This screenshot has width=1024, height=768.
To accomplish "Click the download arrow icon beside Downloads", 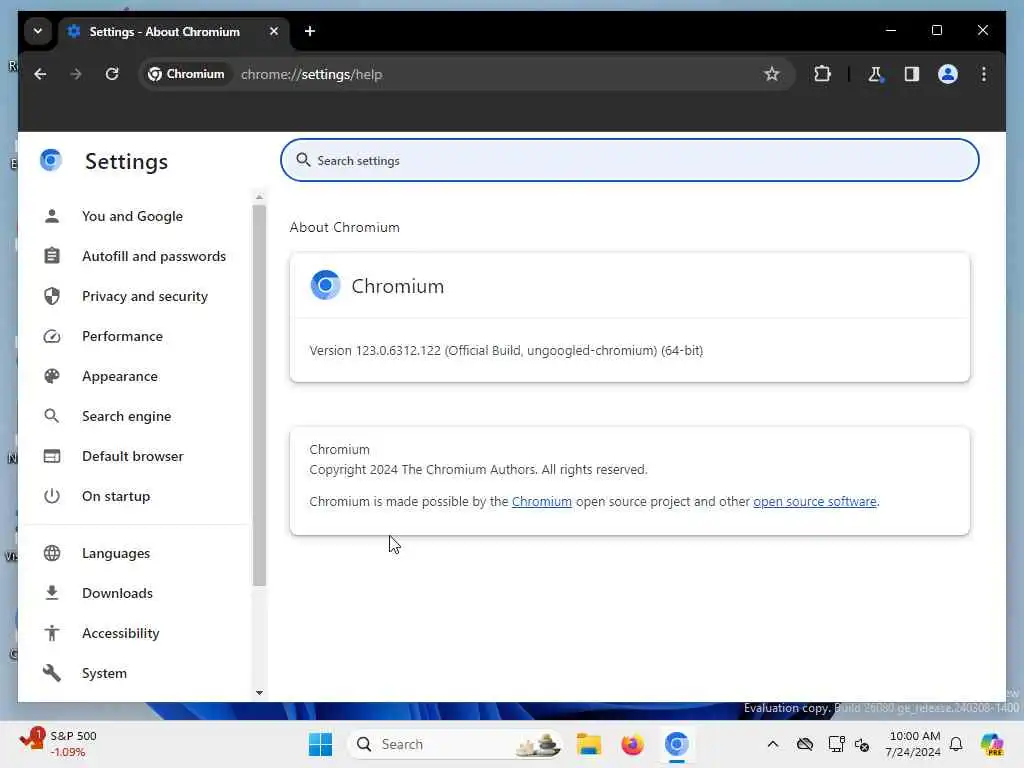I will tap(52, 593).
